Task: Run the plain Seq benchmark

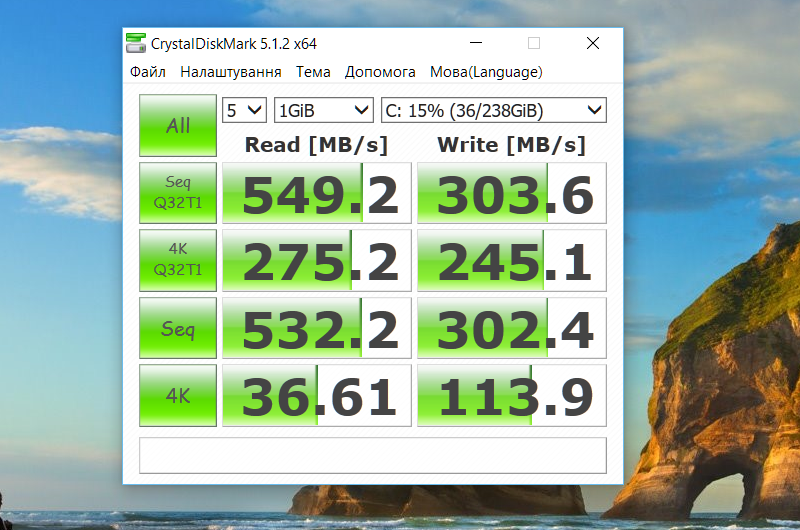Action: coord(178,328)
